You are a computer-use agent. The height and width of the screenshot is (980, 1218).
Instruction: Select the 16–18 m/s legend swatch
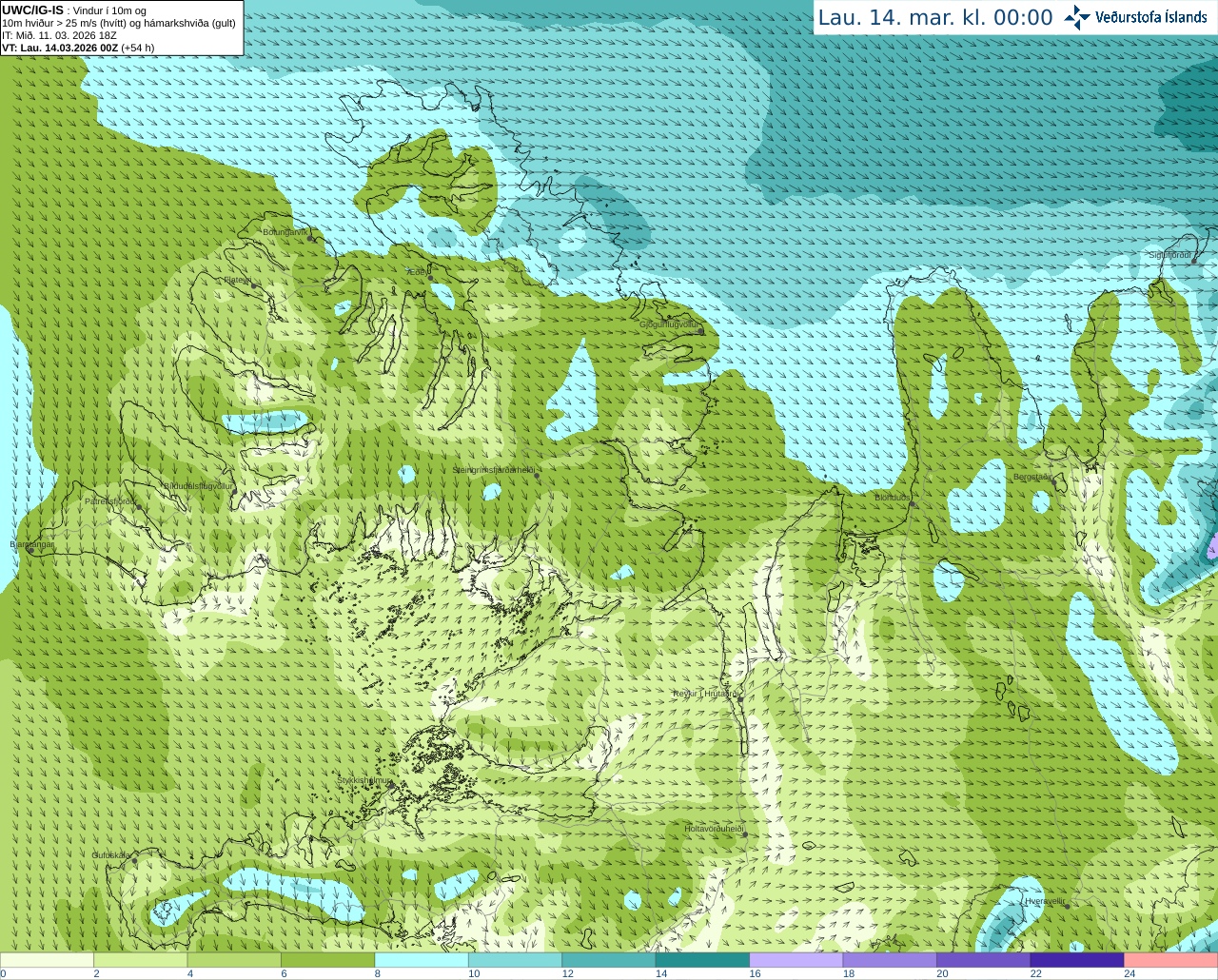(796, 960)
